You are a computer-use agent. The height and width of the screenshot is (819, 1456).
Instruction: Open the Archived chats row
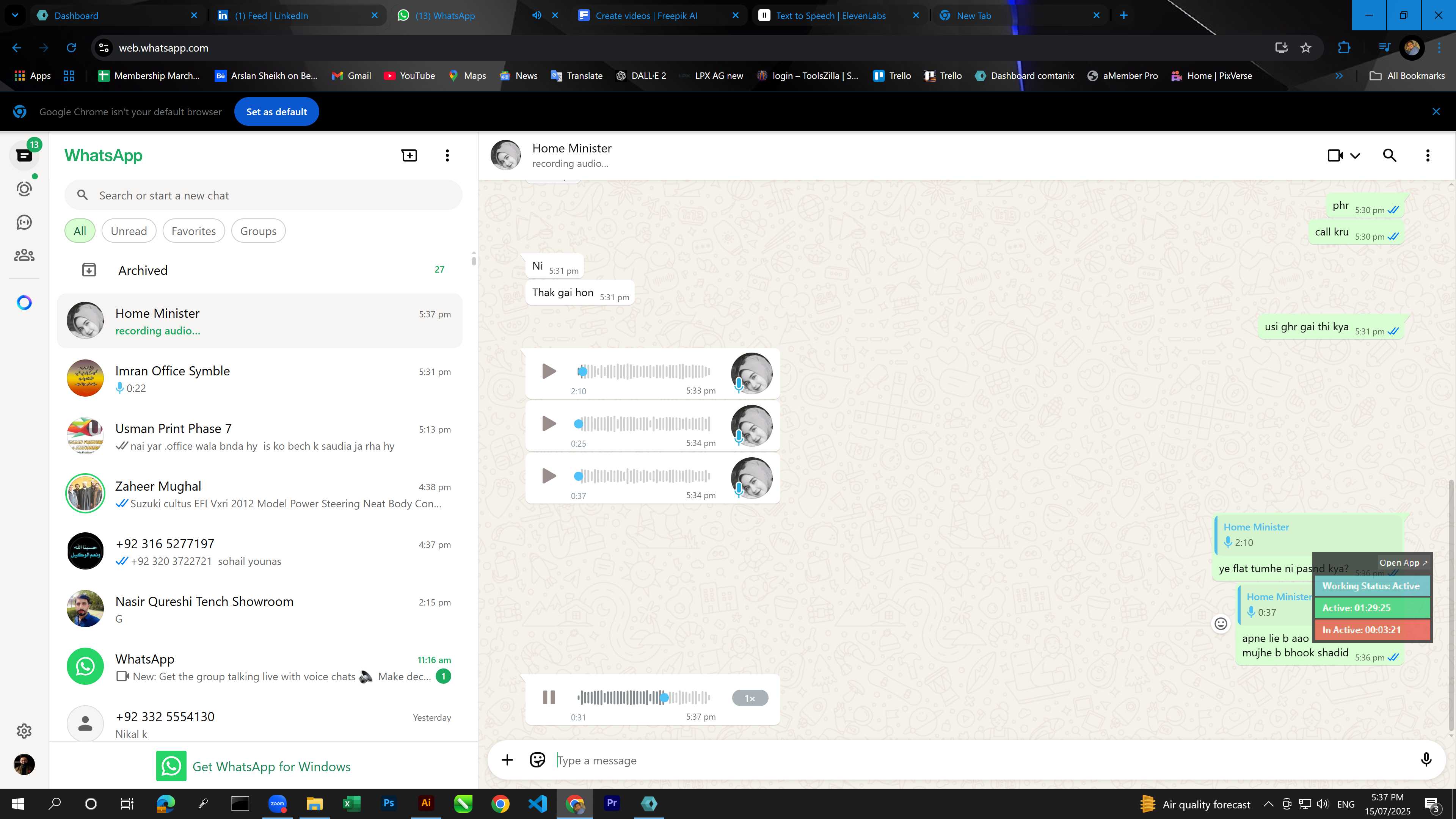(260, 270)
